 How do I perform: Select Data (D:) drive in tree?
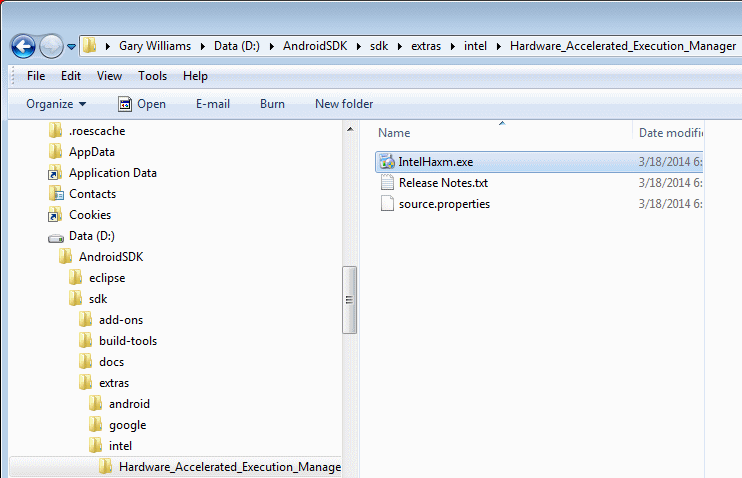click(x=92, y=236)
